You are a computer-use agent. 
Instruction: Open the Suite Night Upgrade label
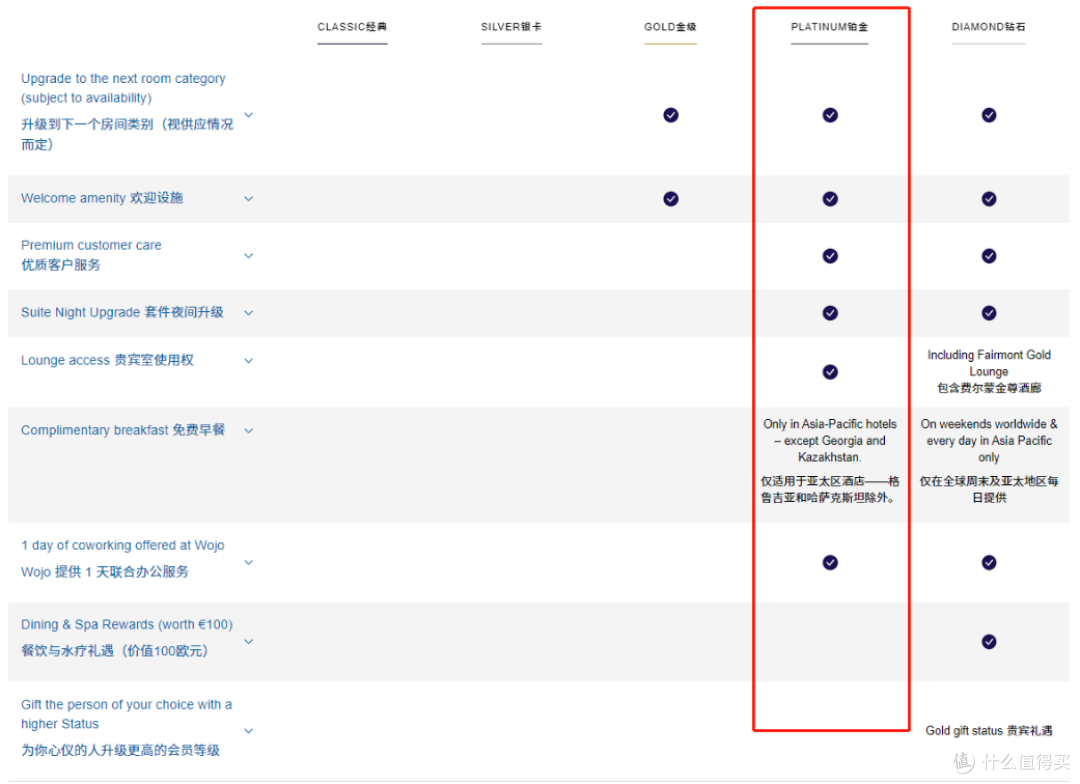(122, 312)
